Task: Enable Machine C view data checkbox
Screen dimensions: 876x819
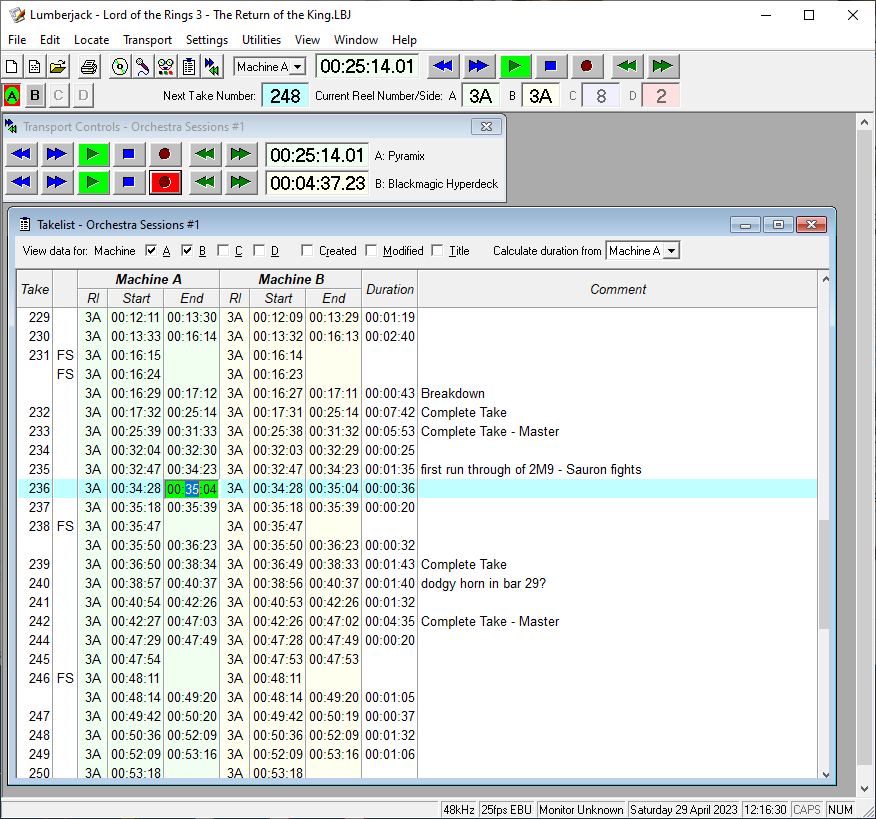Action: point(223,250)
